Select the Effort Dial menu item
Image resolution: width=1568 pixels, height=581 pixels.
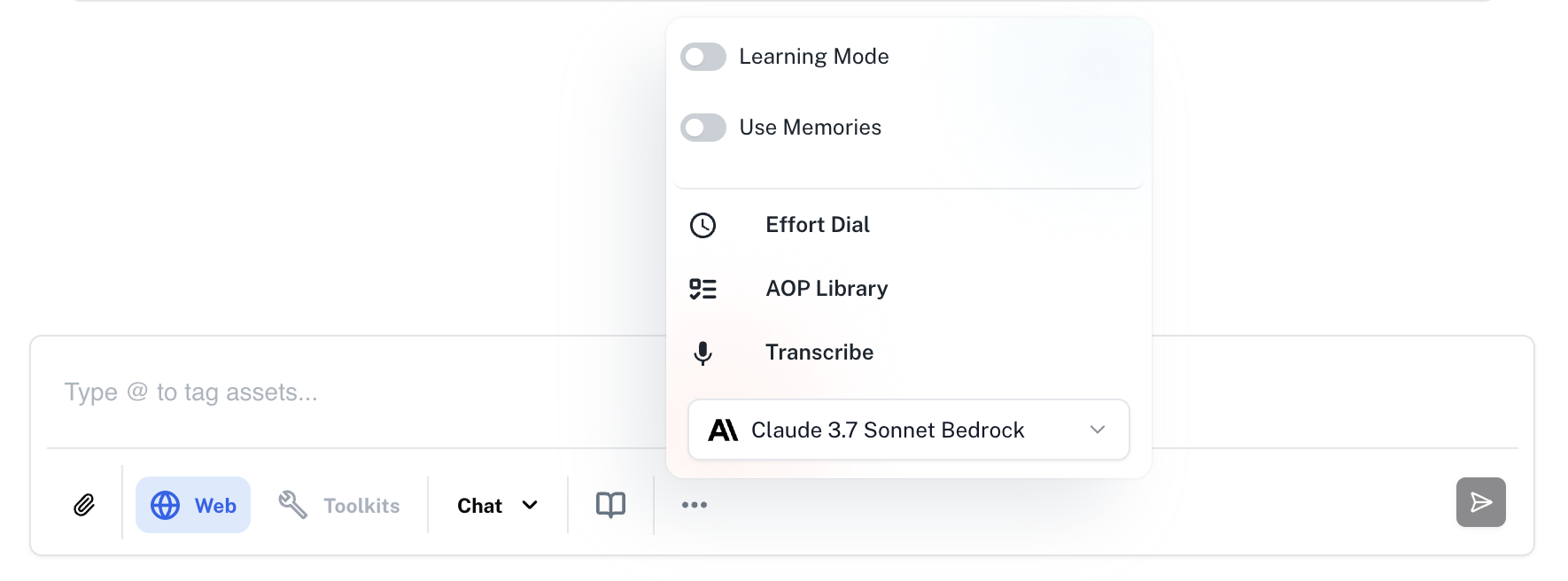point(818,225)
